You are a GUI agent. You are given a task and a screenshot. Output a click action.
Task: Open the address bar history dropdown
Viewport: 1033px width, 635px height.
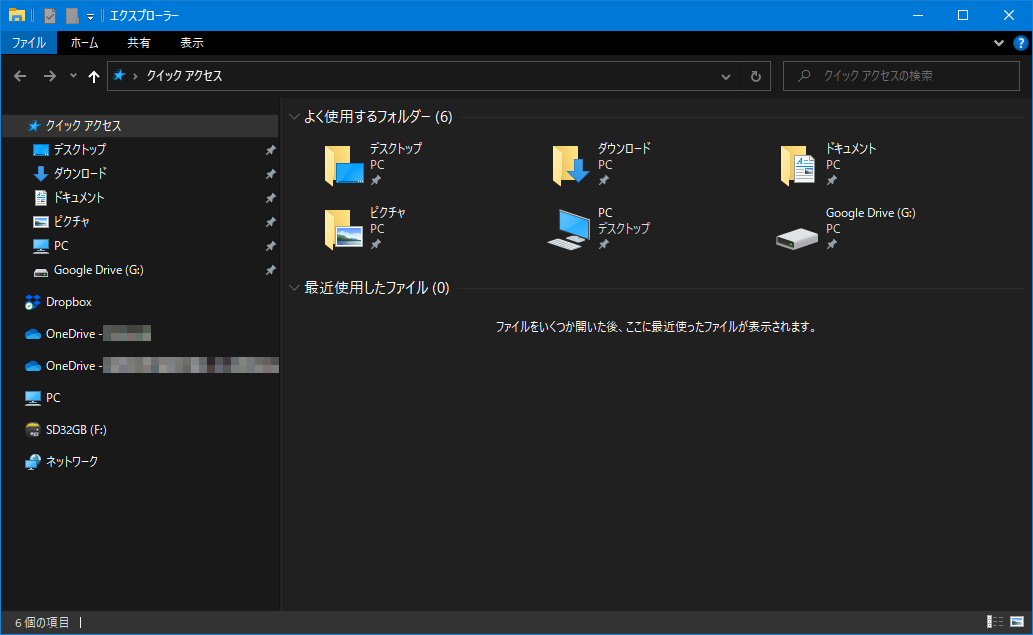726,76
